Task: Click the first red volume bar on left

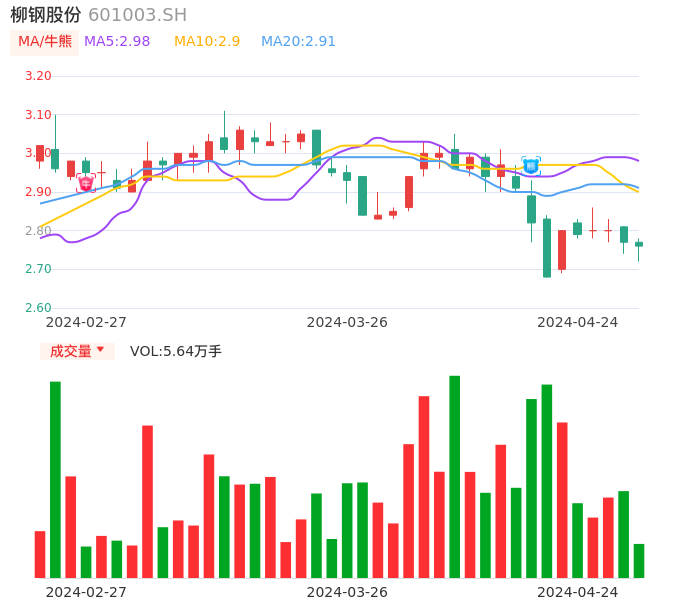Action: (x=40, y=554)
